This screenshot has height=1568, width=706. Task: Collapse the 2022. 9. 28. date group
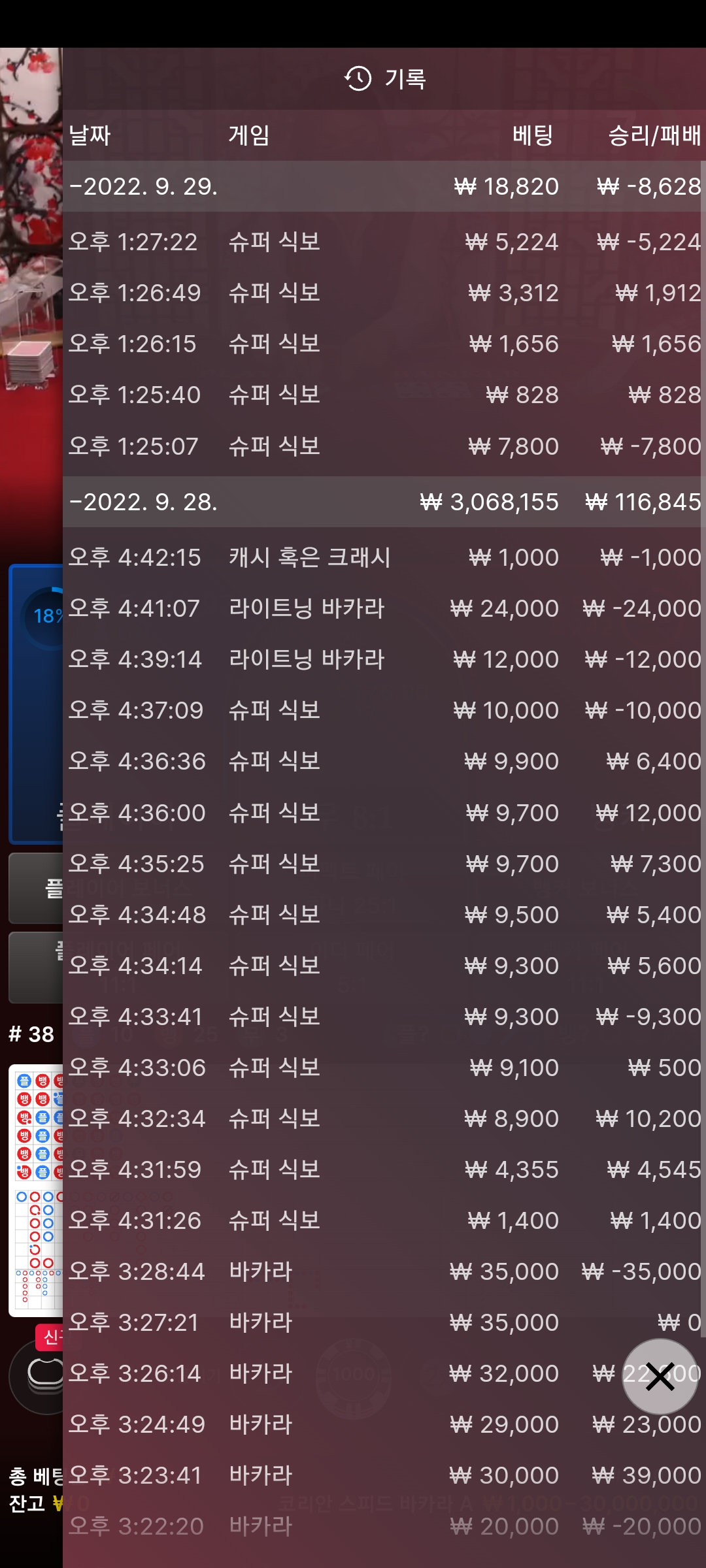384,502
